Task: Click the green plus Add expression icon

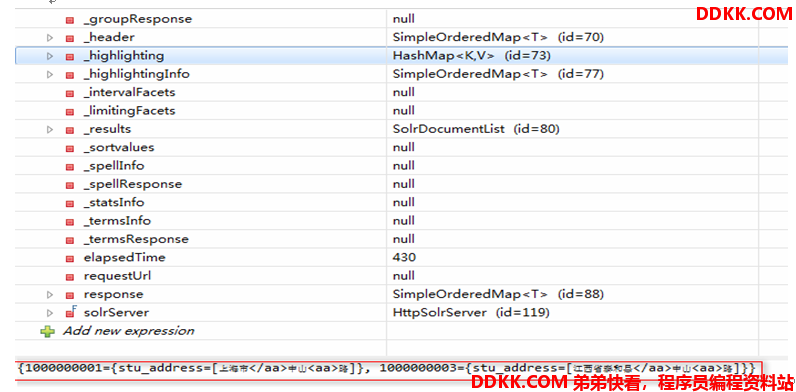Action: click(47, 332)
